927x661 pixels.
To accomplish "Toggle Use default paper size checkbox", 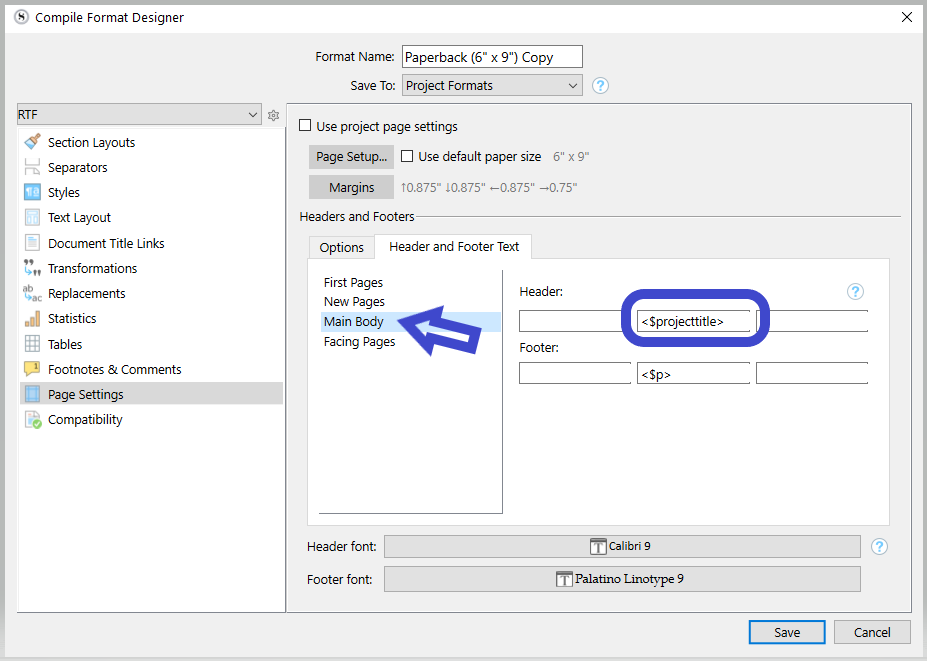I will (407, 156).
